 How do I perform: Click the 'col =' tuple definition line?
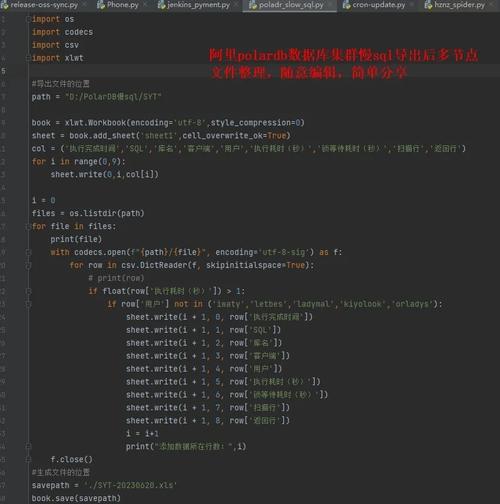click(x=249, y=149)
